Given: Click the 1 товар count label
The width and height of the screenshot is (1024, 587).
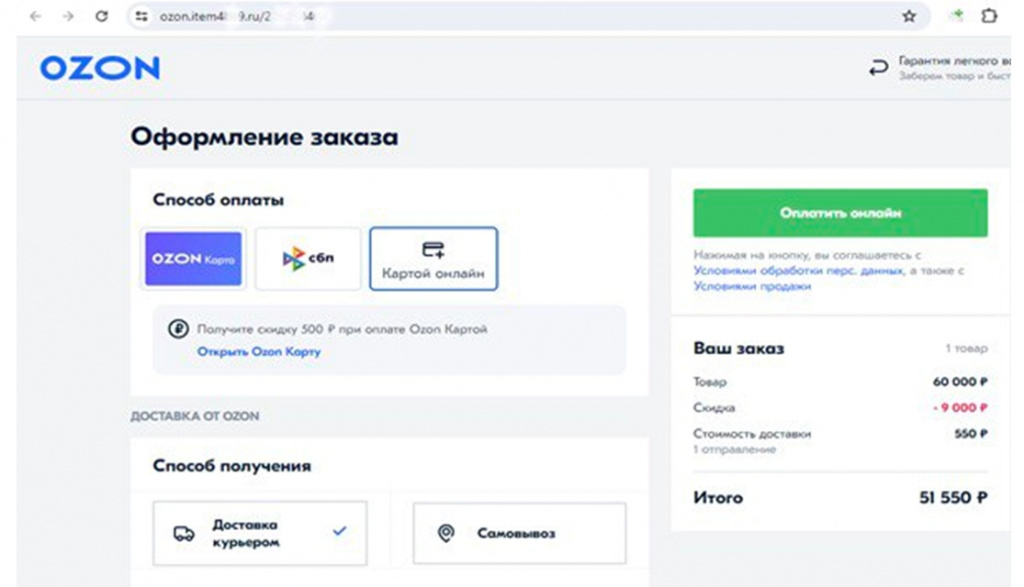Looking at the screenshot, I should tap(967, 348).
